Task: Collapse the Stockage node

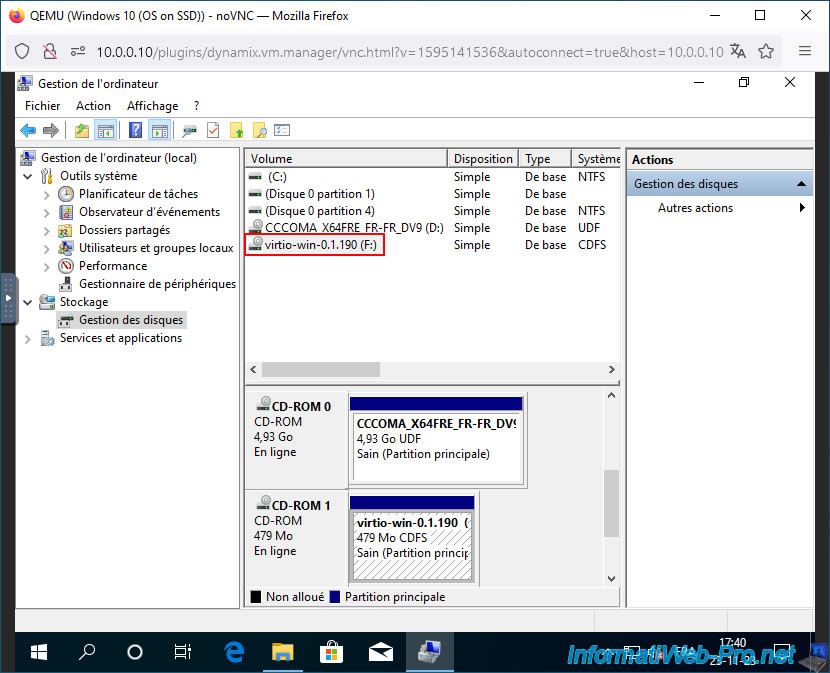Action: click(28, 302)
